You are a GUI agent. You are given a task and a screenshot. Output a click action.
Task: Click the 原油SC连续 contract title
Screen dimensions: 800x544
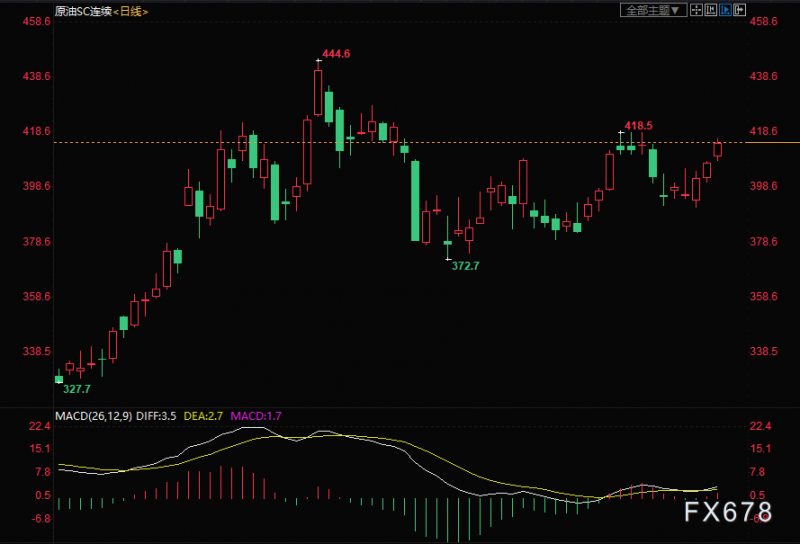(x=83, y=11)
